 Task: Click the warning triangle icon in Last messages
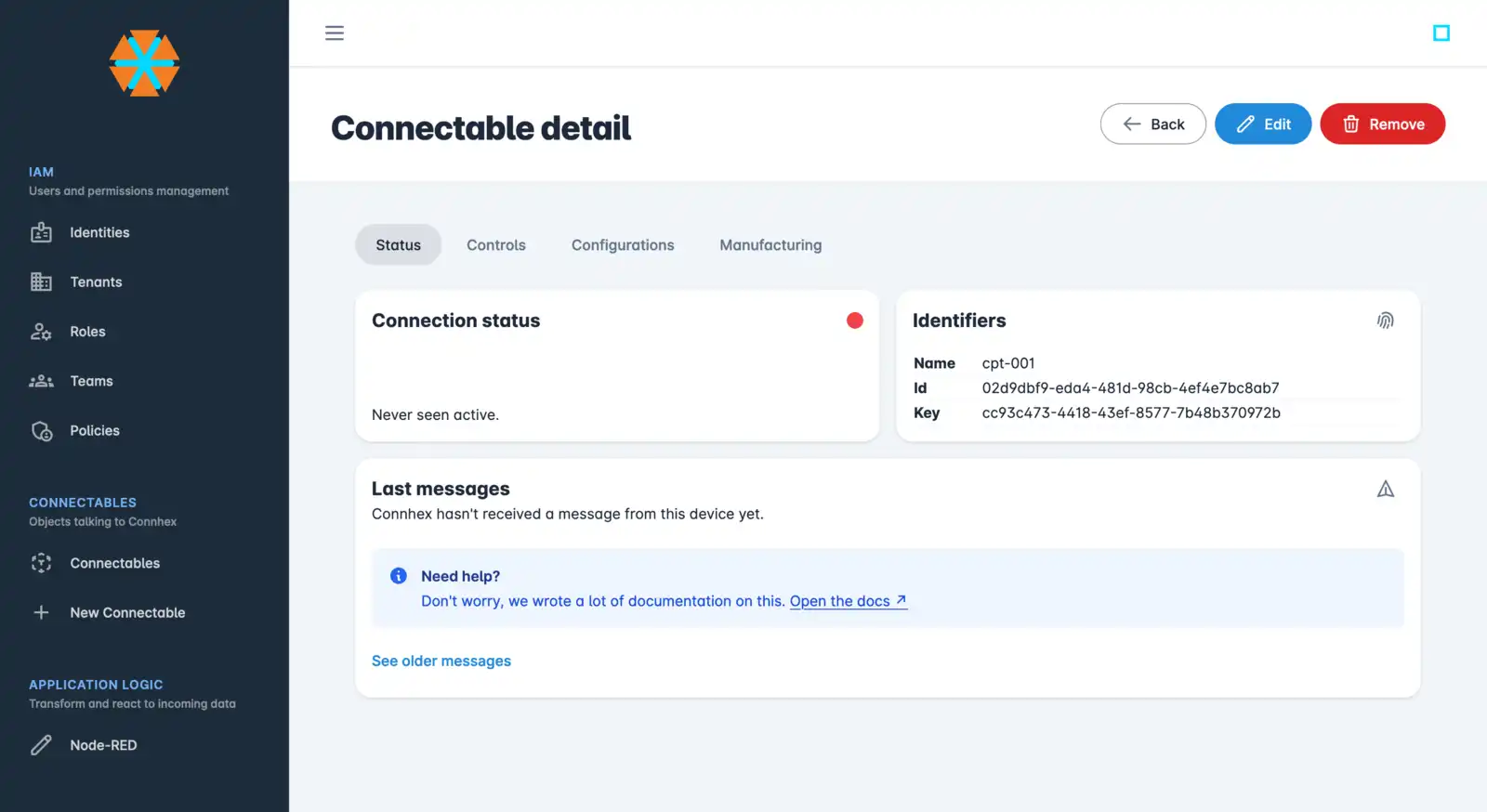(x=1386, y=489)
